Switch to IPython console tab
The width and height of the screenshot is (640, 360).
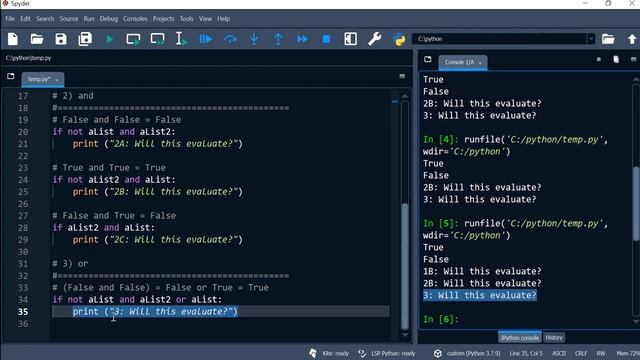520,338
